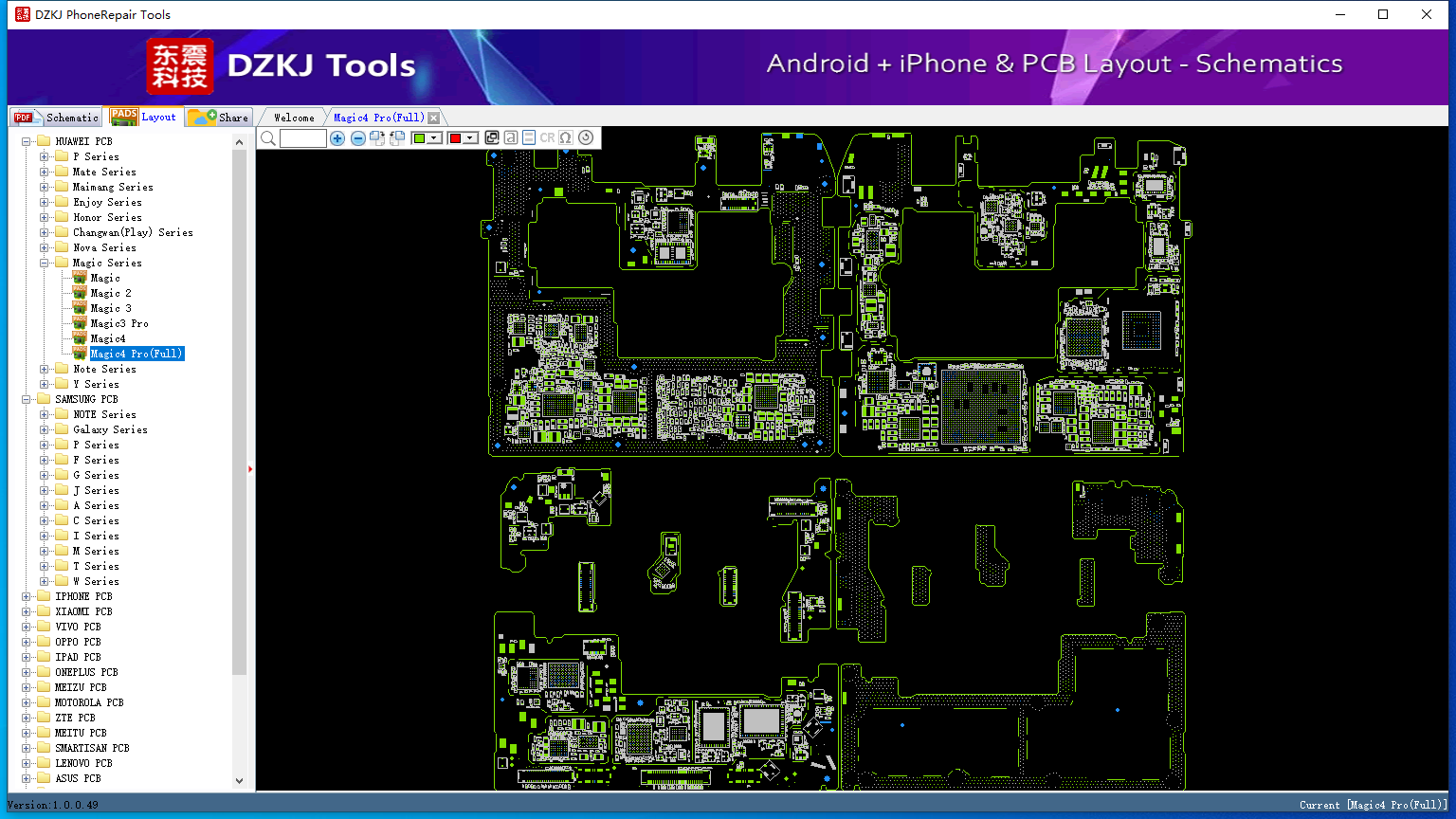This screenshot has height=819, width=1456.
Task: Select the Nova Series folder
Action: click(x=104, y=247)
